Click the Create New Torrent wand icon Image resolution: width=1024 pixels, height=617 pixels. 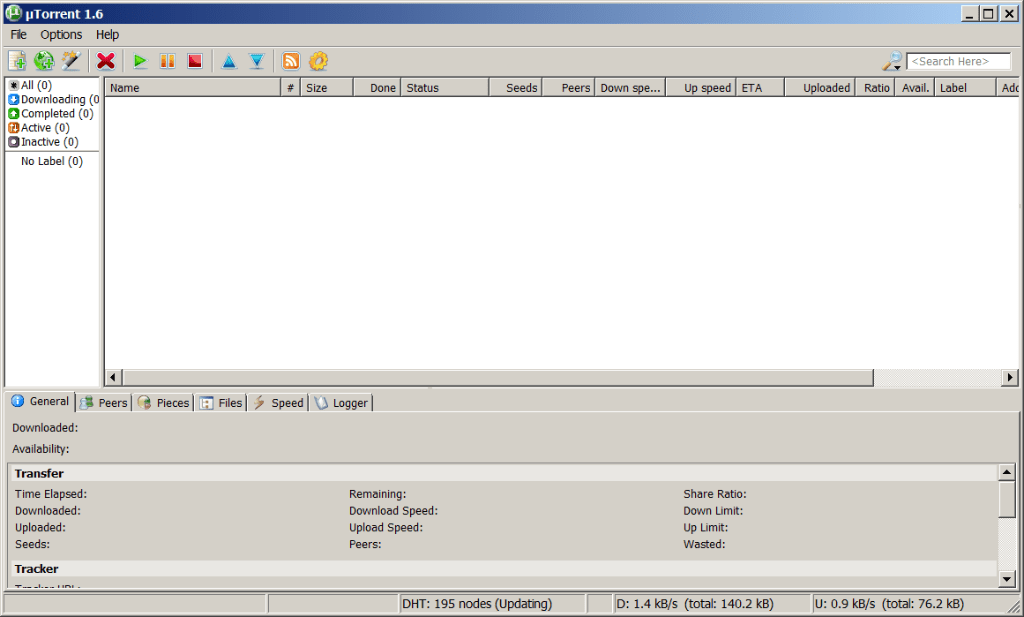pos(70,61)
